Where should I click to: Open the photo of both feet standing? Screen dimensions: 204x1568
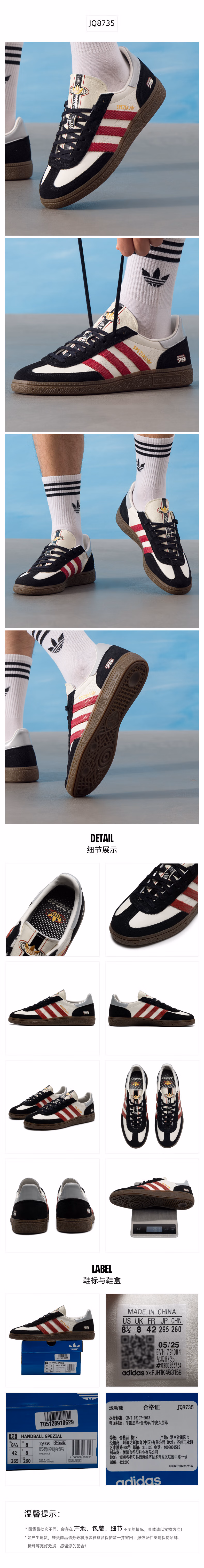click(x=102, y=531)
